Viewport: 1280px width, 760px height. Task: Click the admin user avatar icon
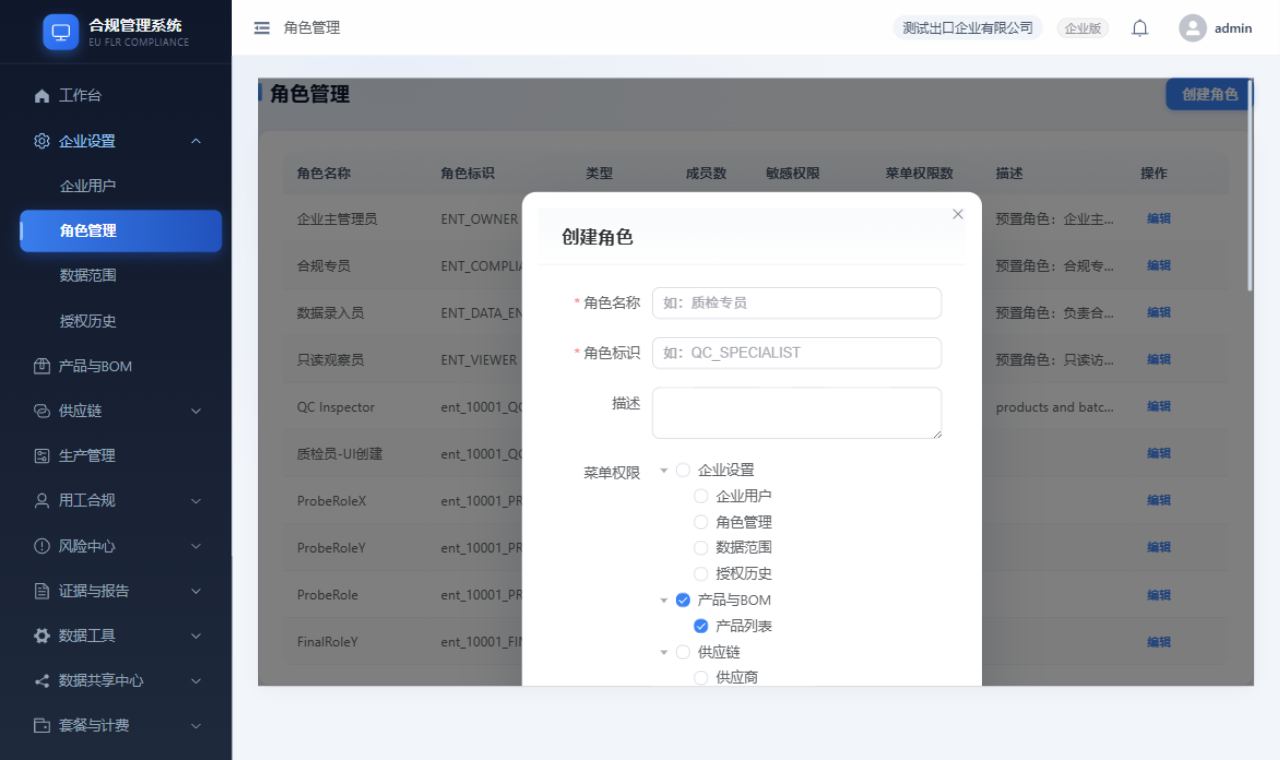[1193, 28]
